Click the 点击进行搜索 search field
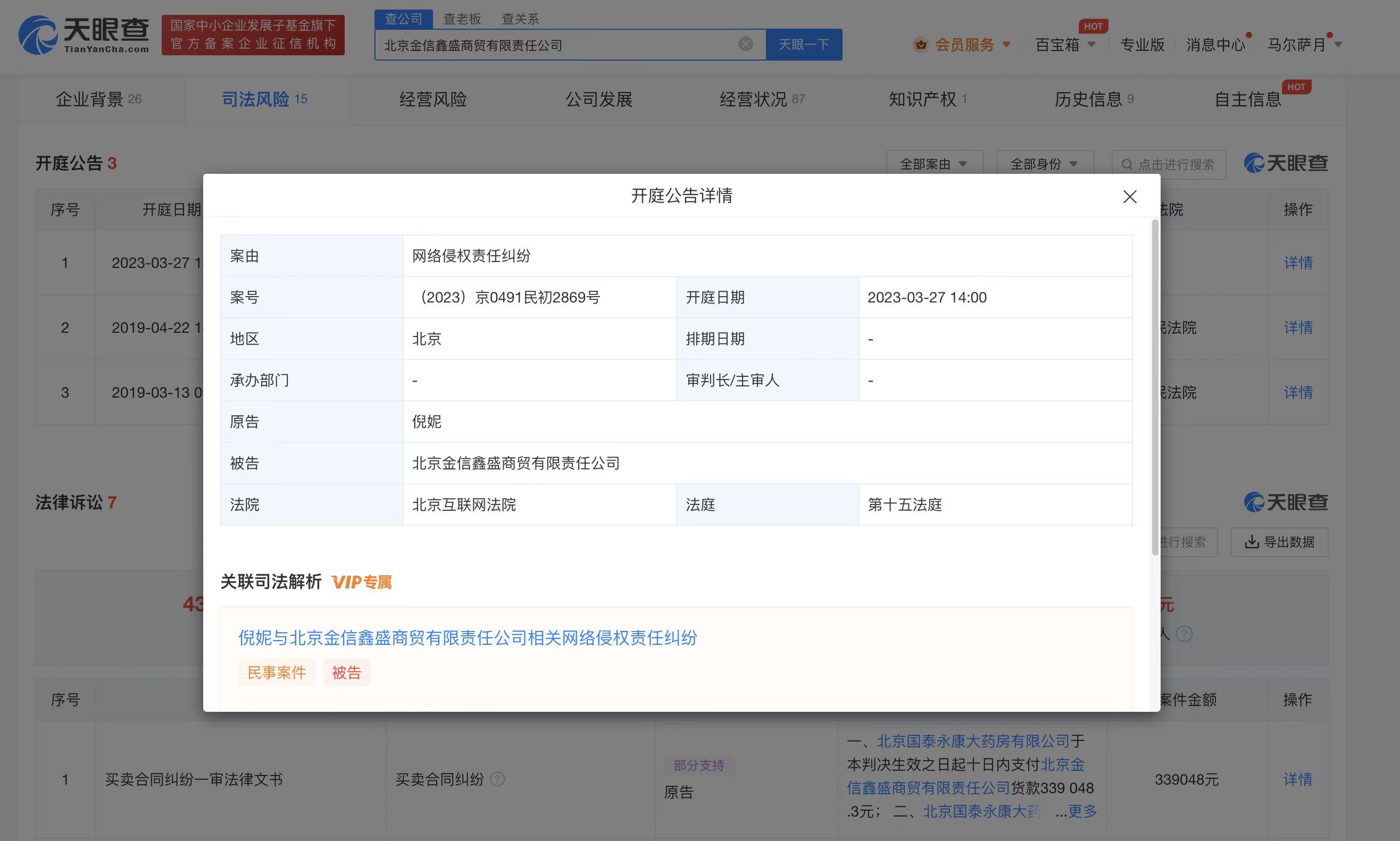 tap(1169, 164)
